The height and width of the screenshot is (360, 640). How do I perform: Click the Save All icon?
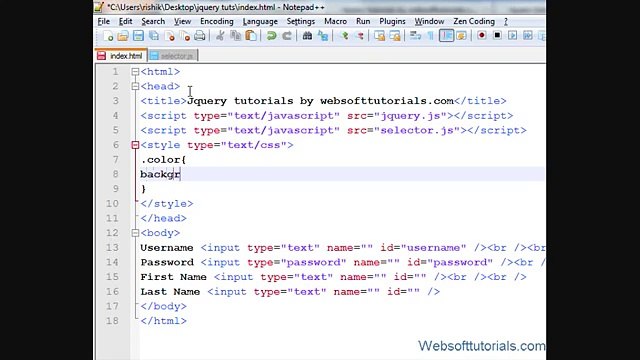coord(154,36)
